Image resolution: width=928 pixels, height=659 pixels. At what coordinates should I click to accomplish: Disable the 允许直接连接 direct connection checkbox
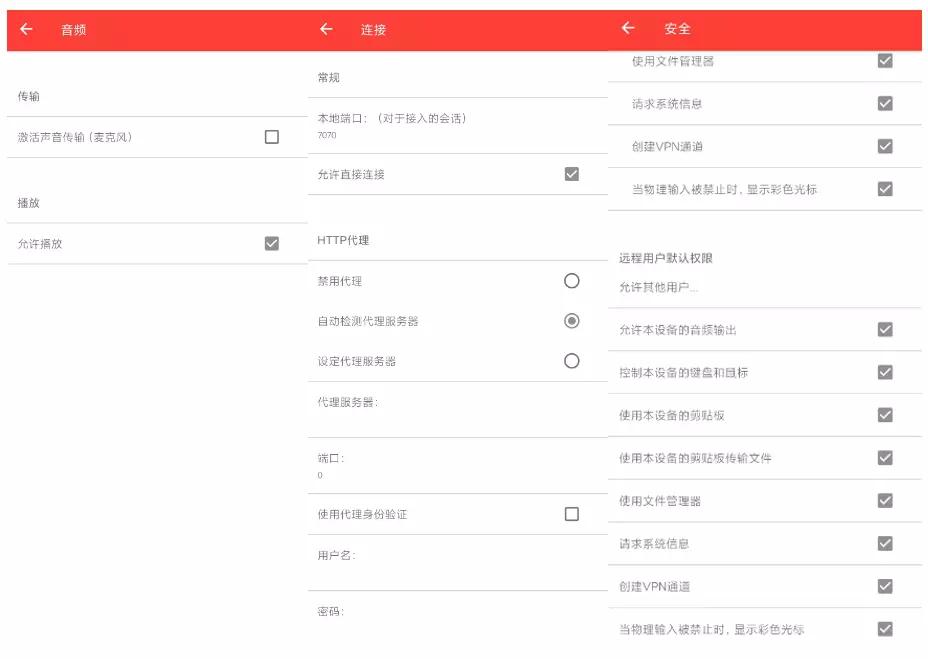click(x=571, y=173)
